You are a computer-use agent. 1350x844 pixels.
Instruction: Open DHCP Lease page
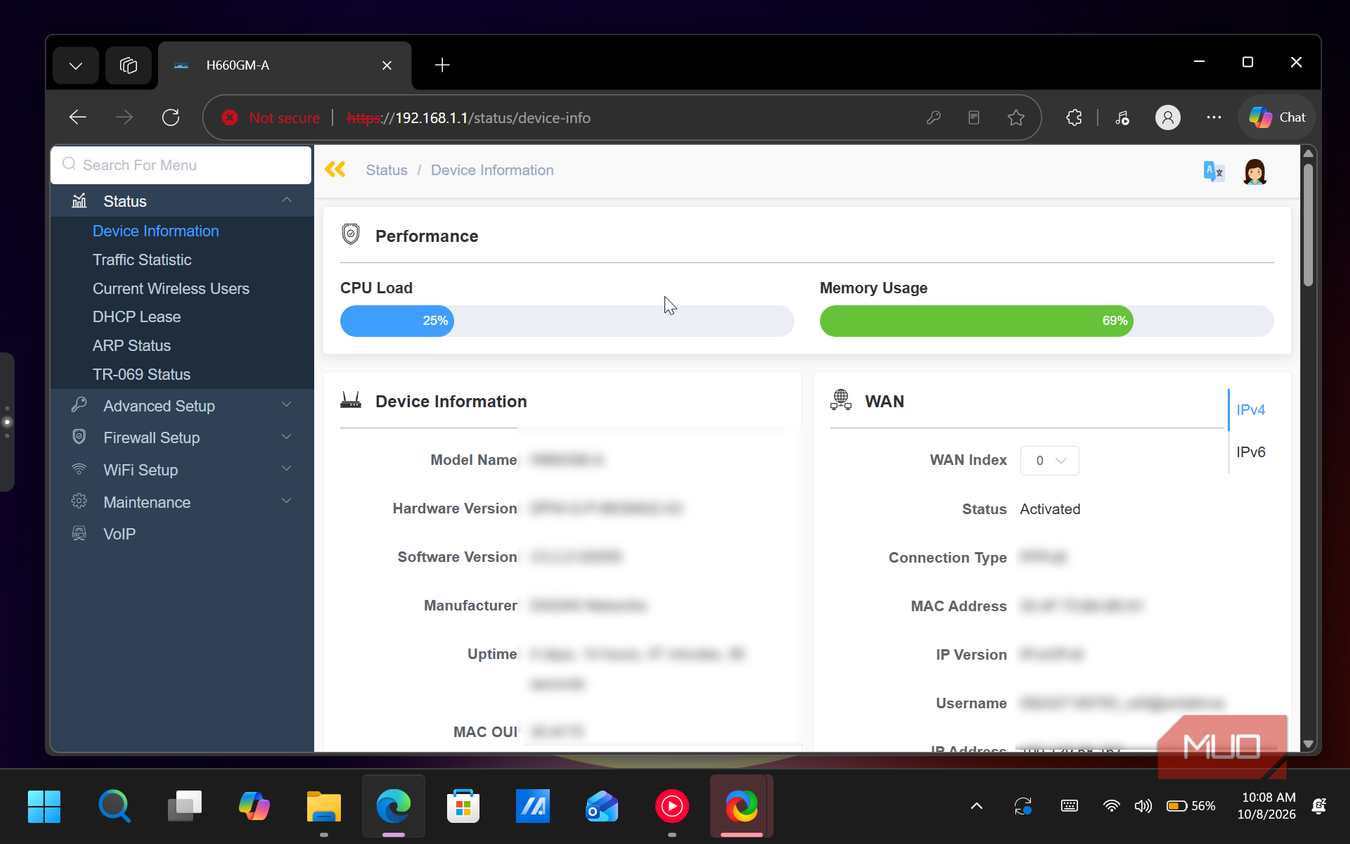[137, 317]
